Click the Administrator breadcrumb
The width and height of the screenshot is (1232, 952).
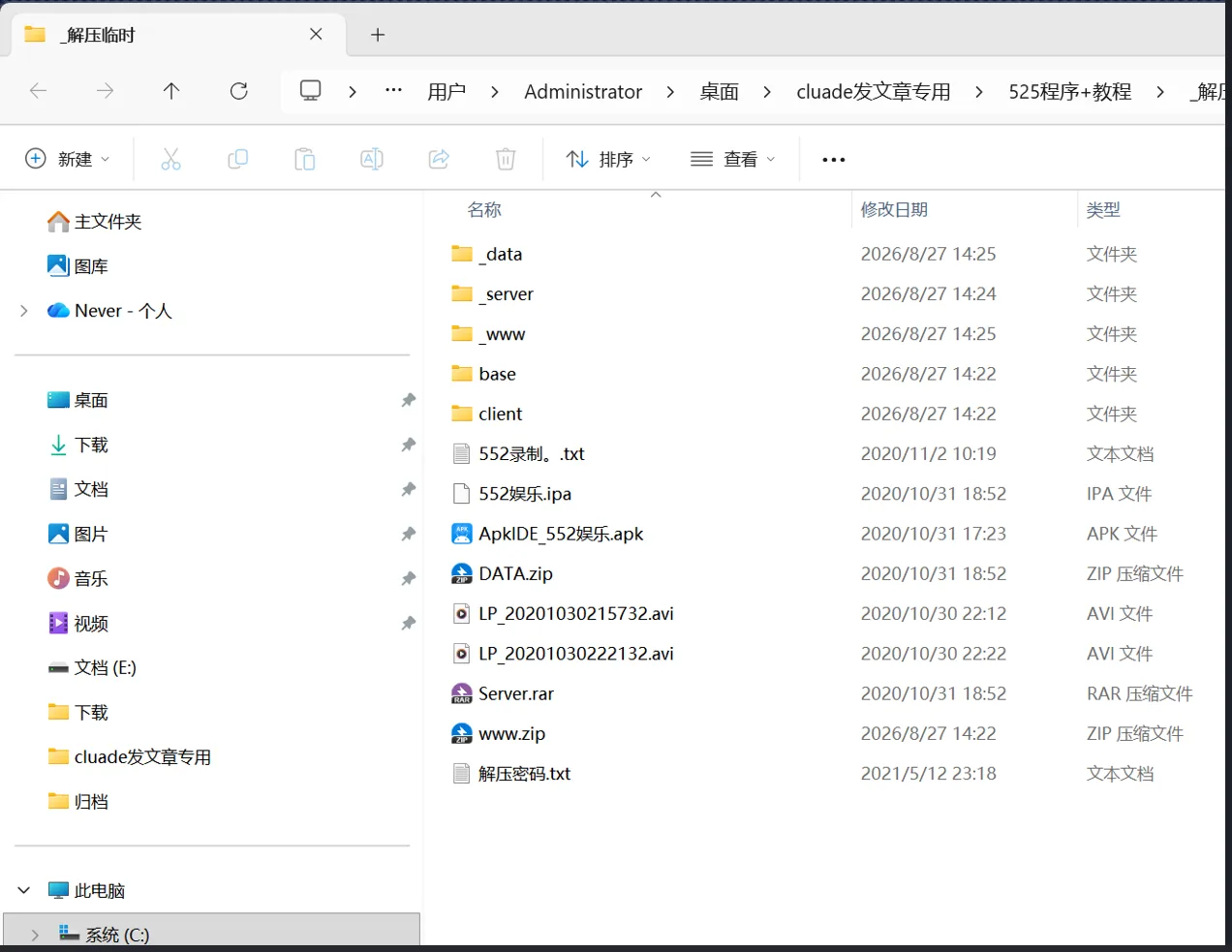point(583,92)
